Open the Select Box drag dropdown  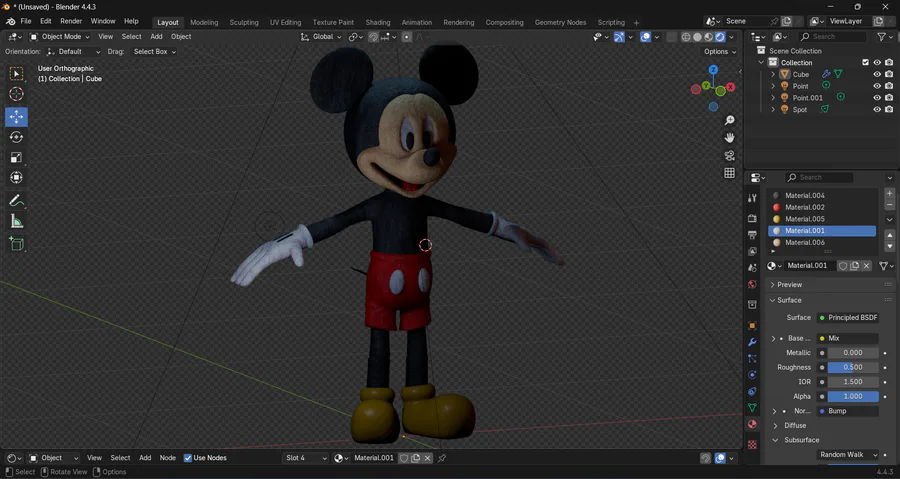(x=154, y=52)
